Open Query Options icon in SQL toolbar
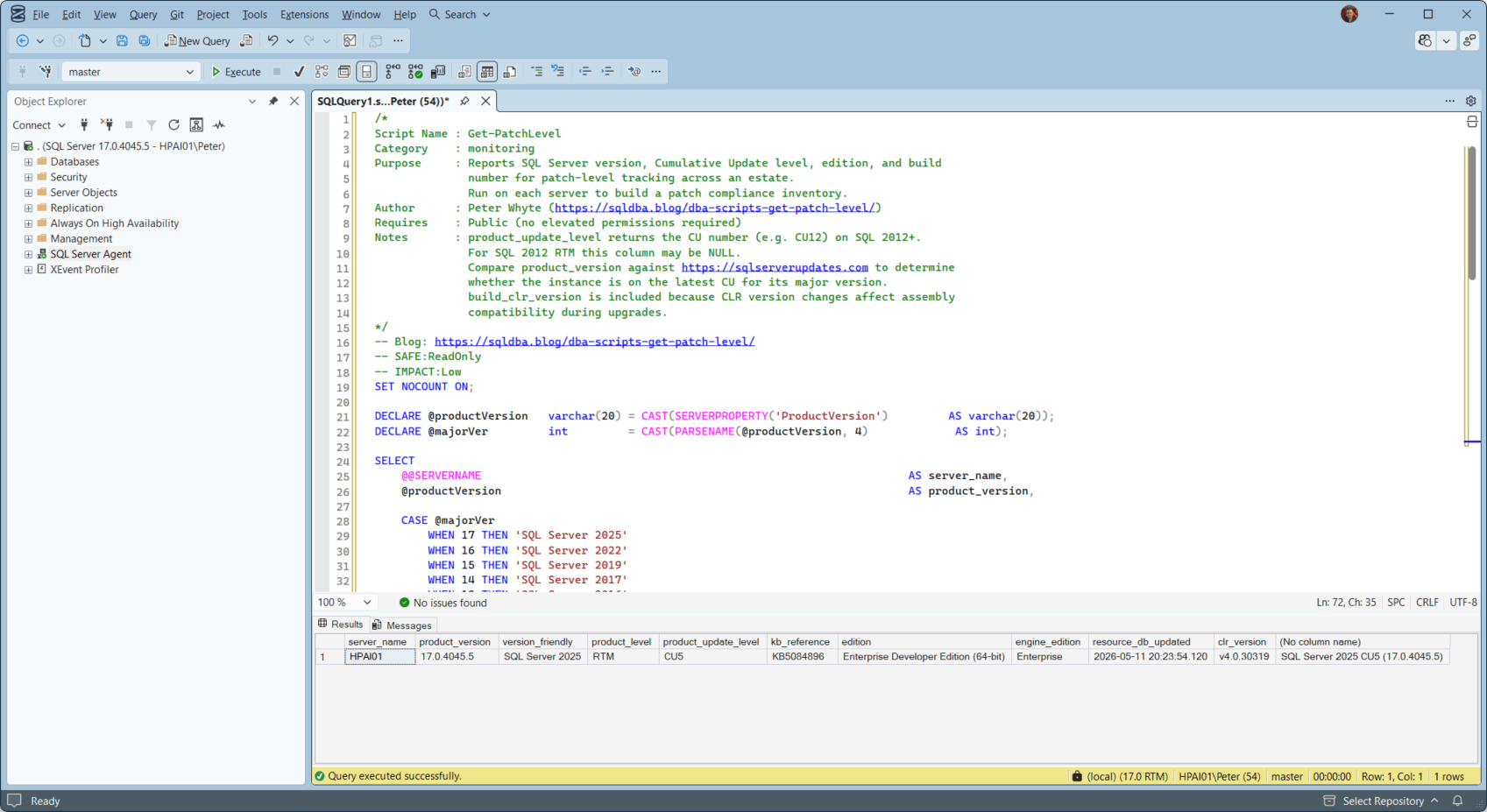 pyautogui.click(x=344, y=72)
